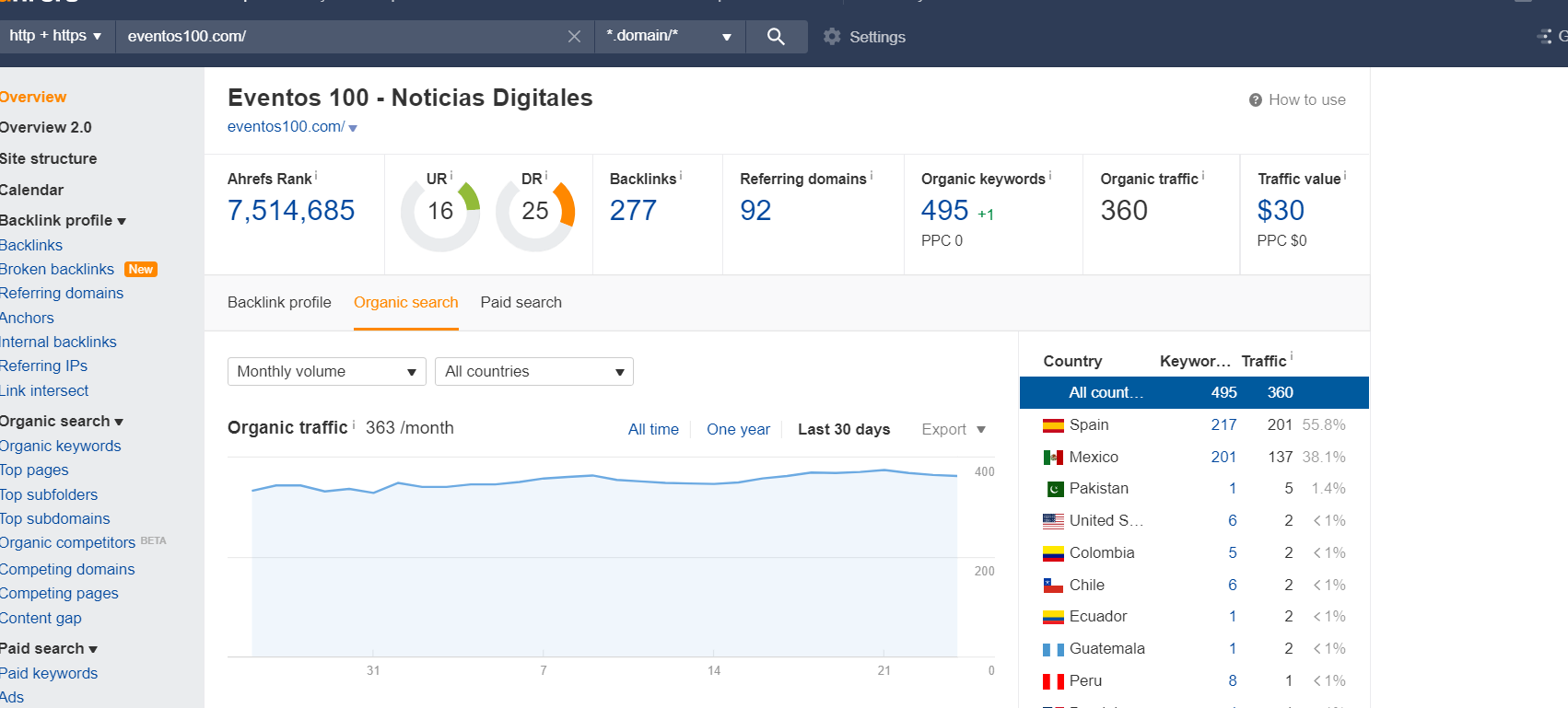Click info icon next to Backlinks metric
The image size is (1568, 708).
[x=681, y=175]
